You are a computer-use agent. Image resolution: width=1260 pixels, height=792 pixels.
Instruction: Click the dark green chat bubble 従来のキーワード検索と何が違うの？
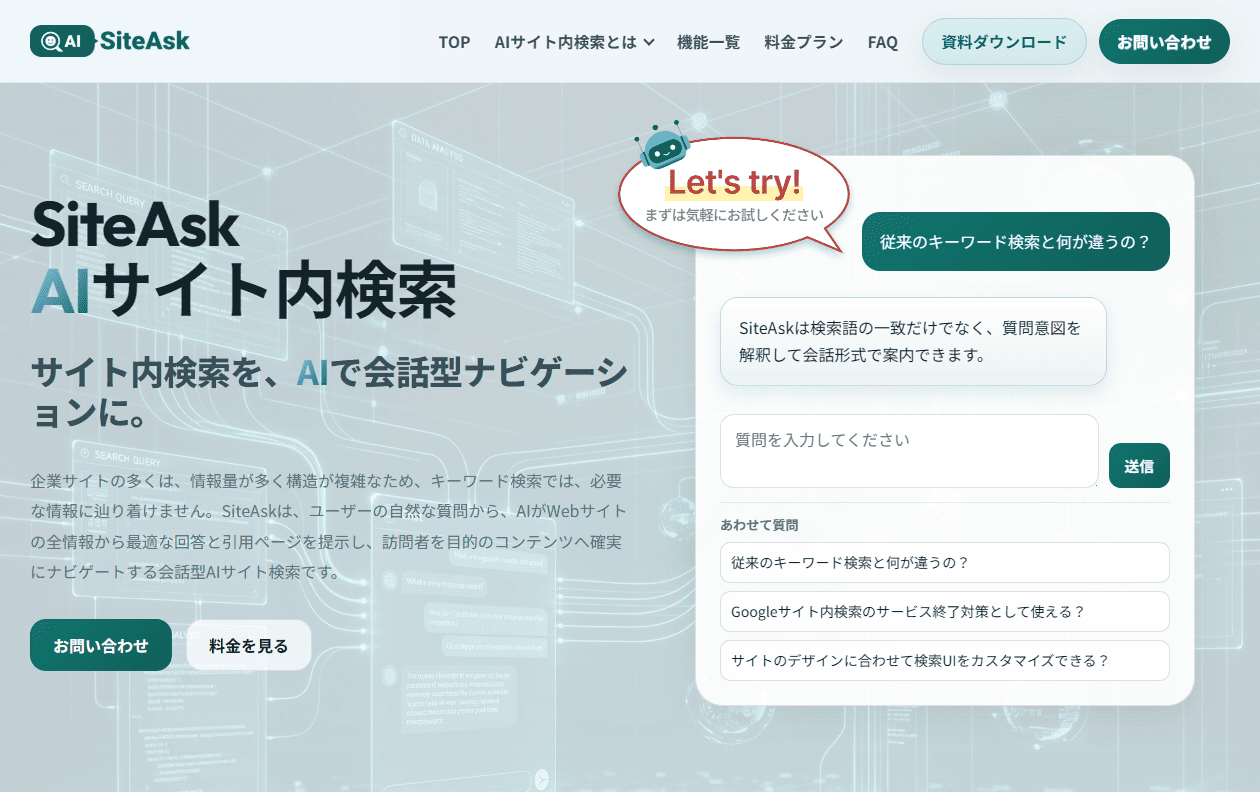(x=1015, y=241)
